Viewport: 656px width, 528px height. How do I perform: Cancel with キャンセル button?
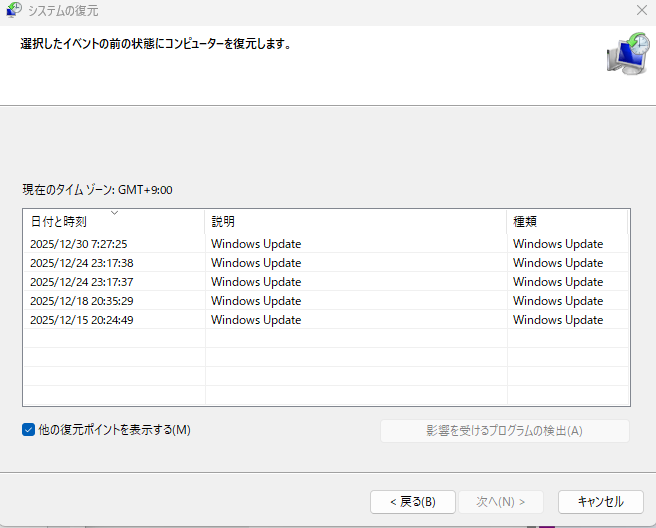point(600,502)
